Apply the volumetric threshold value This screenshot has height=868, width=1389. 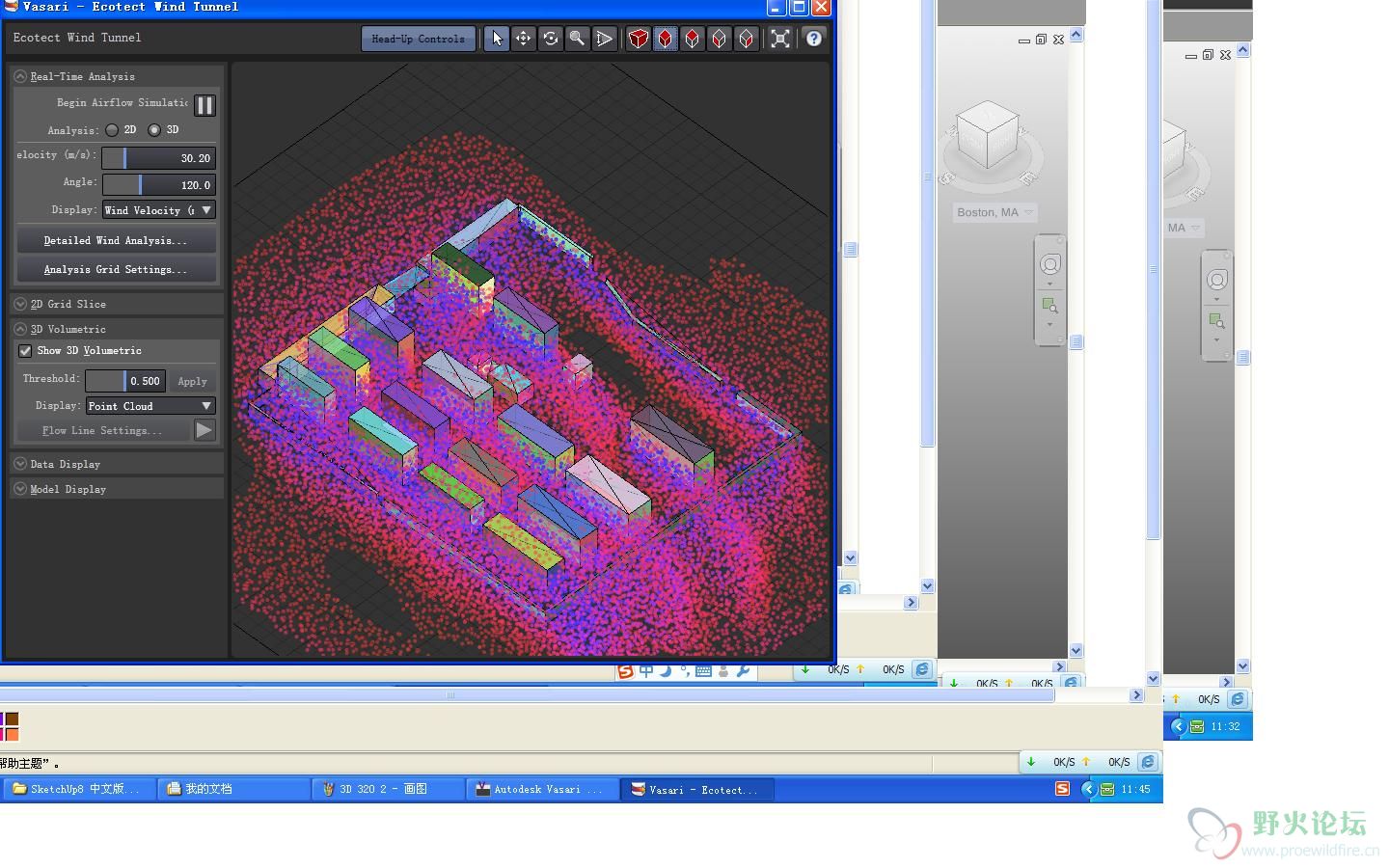(x=192, y=381)
